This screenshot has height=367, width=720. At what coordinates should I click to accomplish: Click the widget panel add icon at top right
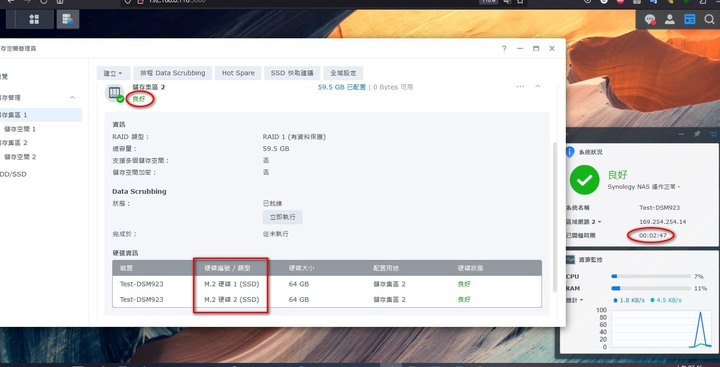[713, 134]
